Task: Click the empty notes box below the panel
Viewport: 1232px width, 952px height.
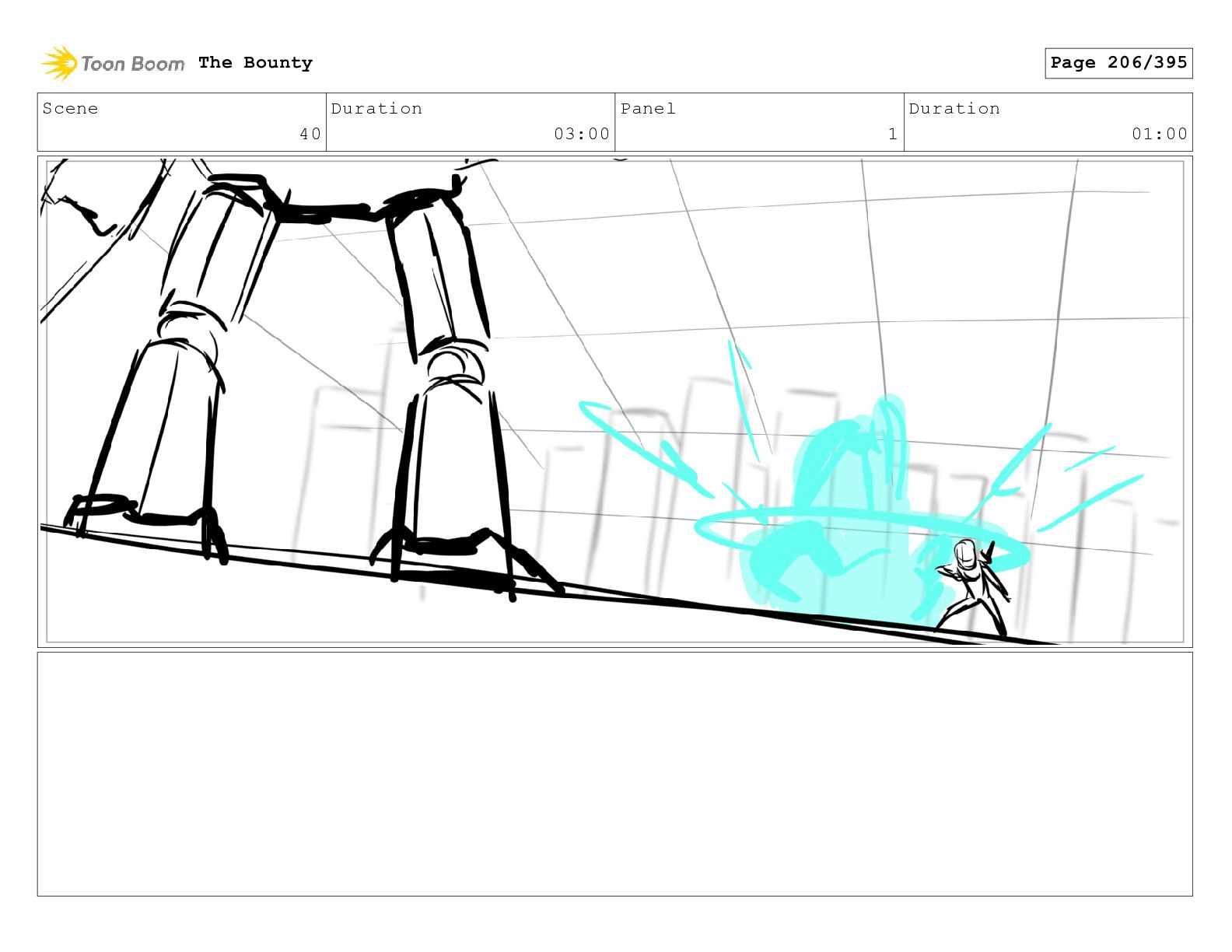Action: point(614,774)
